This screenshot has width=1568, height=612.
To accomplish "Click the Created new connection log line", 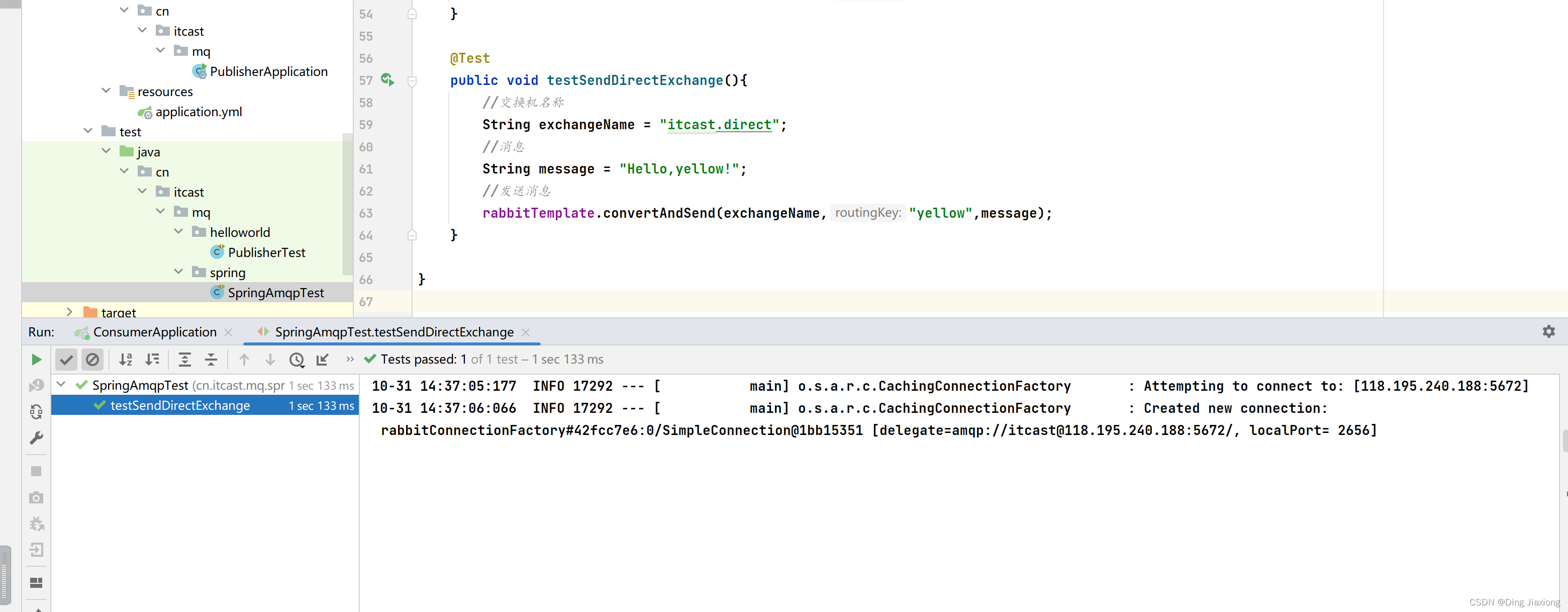I will pyautogui.click(x=849, y=408).
